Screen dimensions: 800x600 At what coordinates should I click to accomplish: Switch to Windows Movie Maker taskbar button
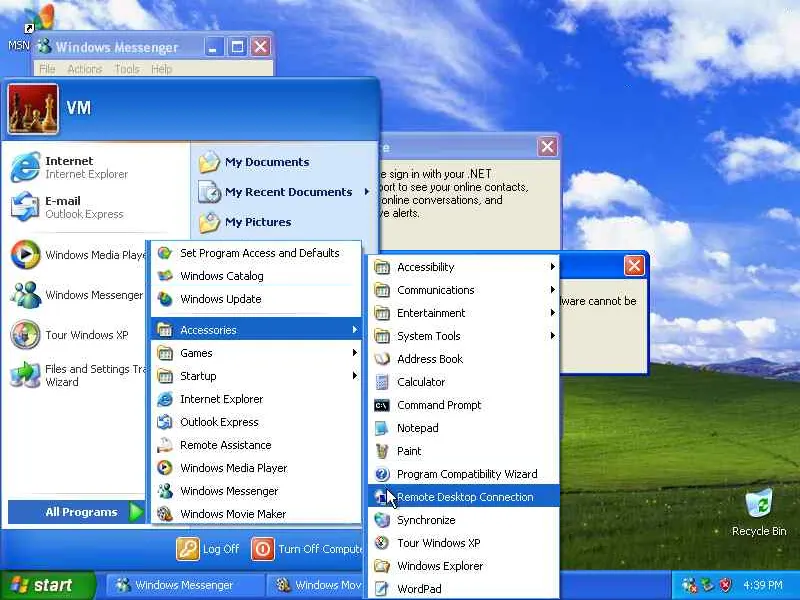(316, 585)
